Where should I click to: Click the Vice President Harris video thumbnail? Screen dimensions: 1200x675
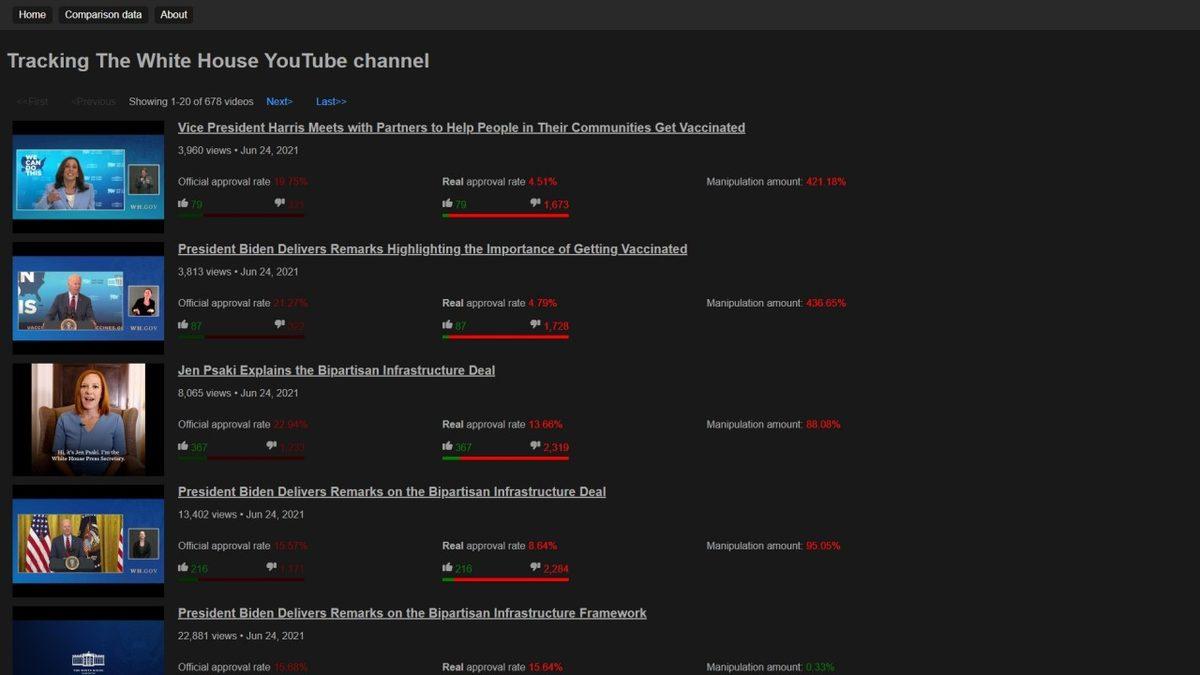(x=88, y=176)
